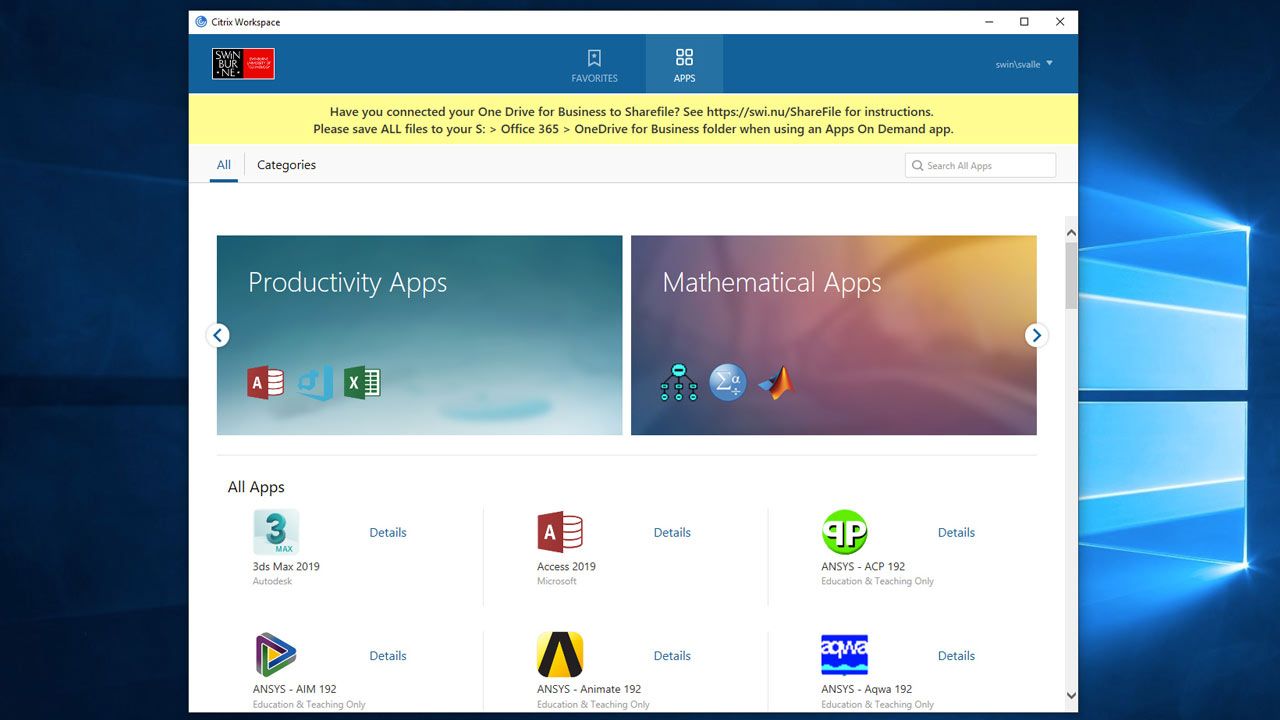Image resolution: width=1280 pixels, height=720 pixels.
Task: Show Details for ANSYS - Aqwa 192
Action: [956, 656]
